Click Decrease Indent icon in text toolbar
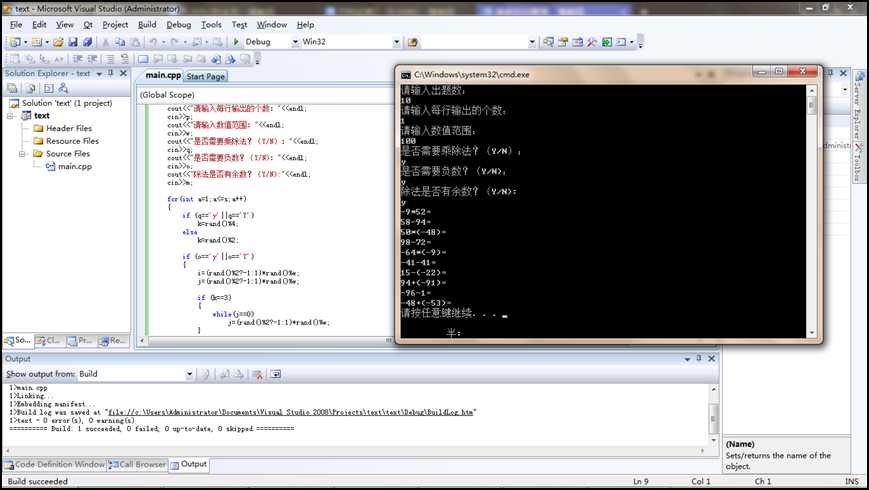The height and width of the screenshot is (490, 869). click(78, 59)
